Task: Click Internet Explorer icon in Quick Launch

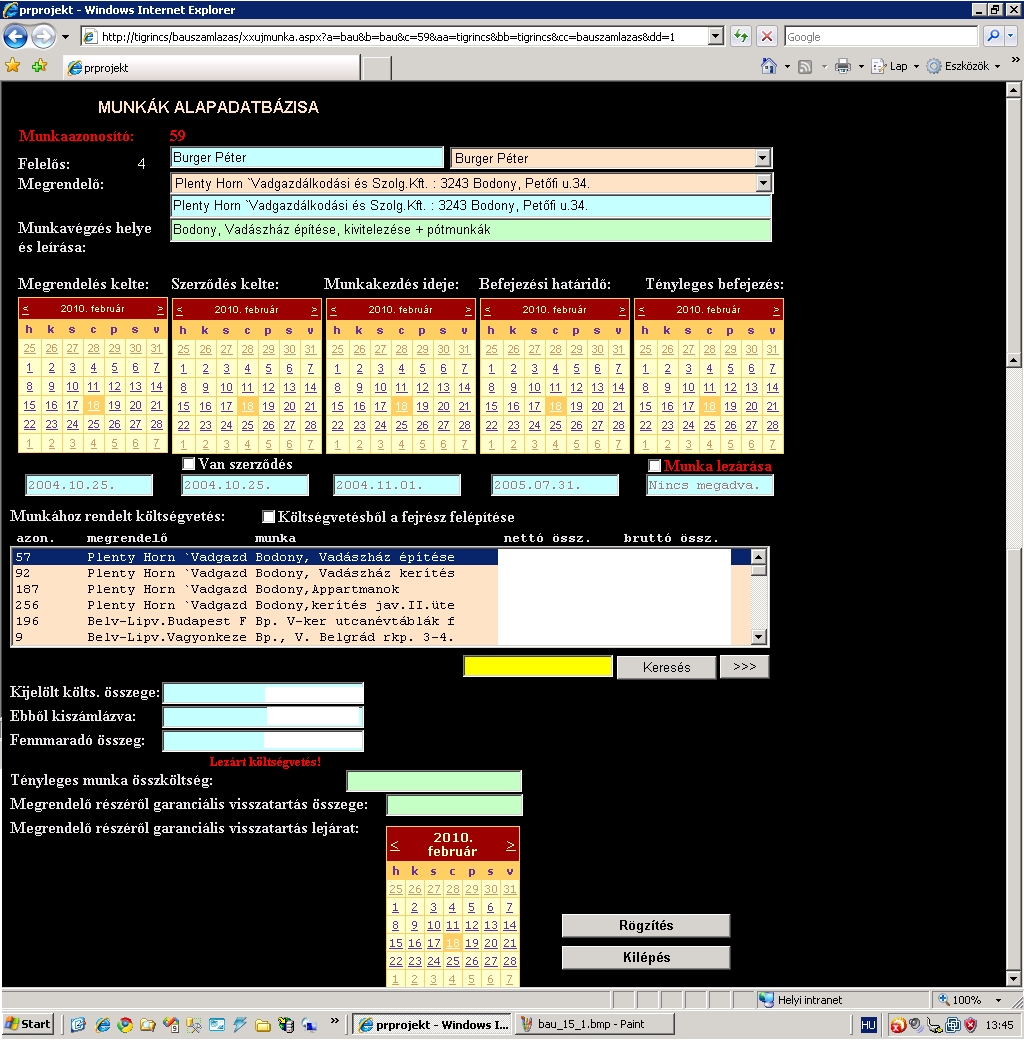Action: pyautogui.click(x=103, y=1025)
